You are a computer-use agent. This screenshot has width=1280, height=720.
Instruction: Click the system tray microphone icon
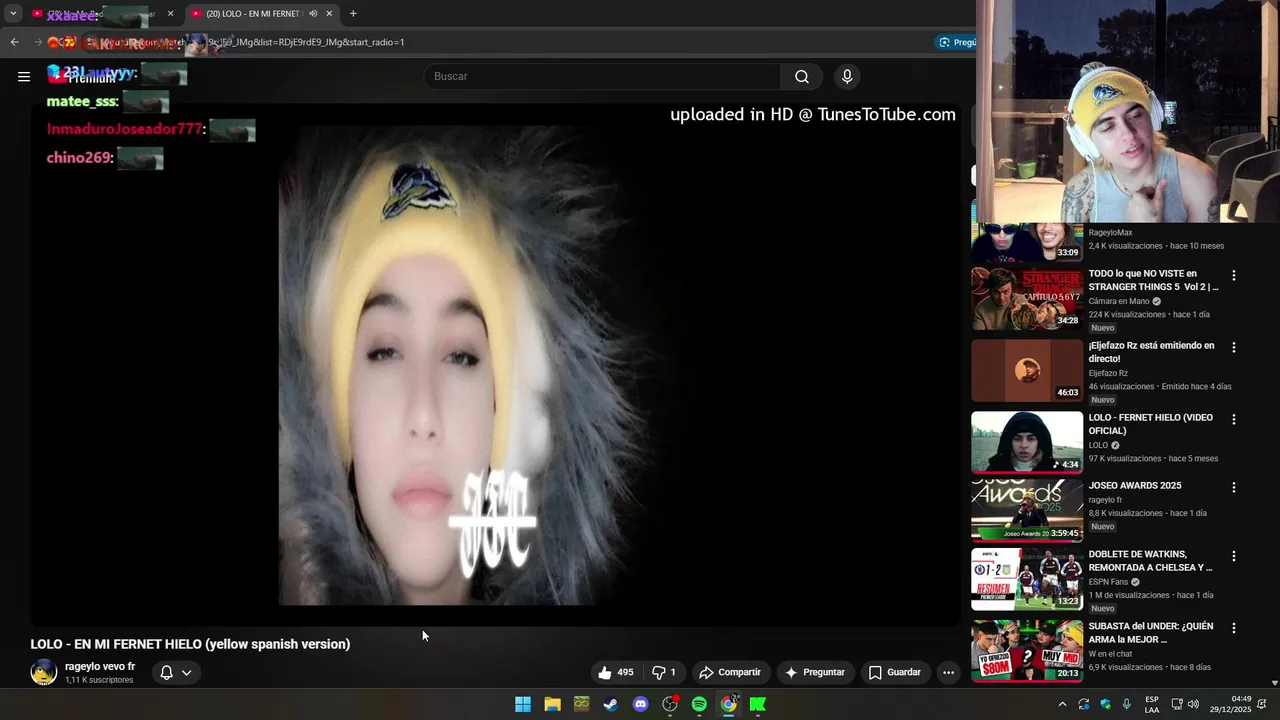click(x=1127, y=704)
